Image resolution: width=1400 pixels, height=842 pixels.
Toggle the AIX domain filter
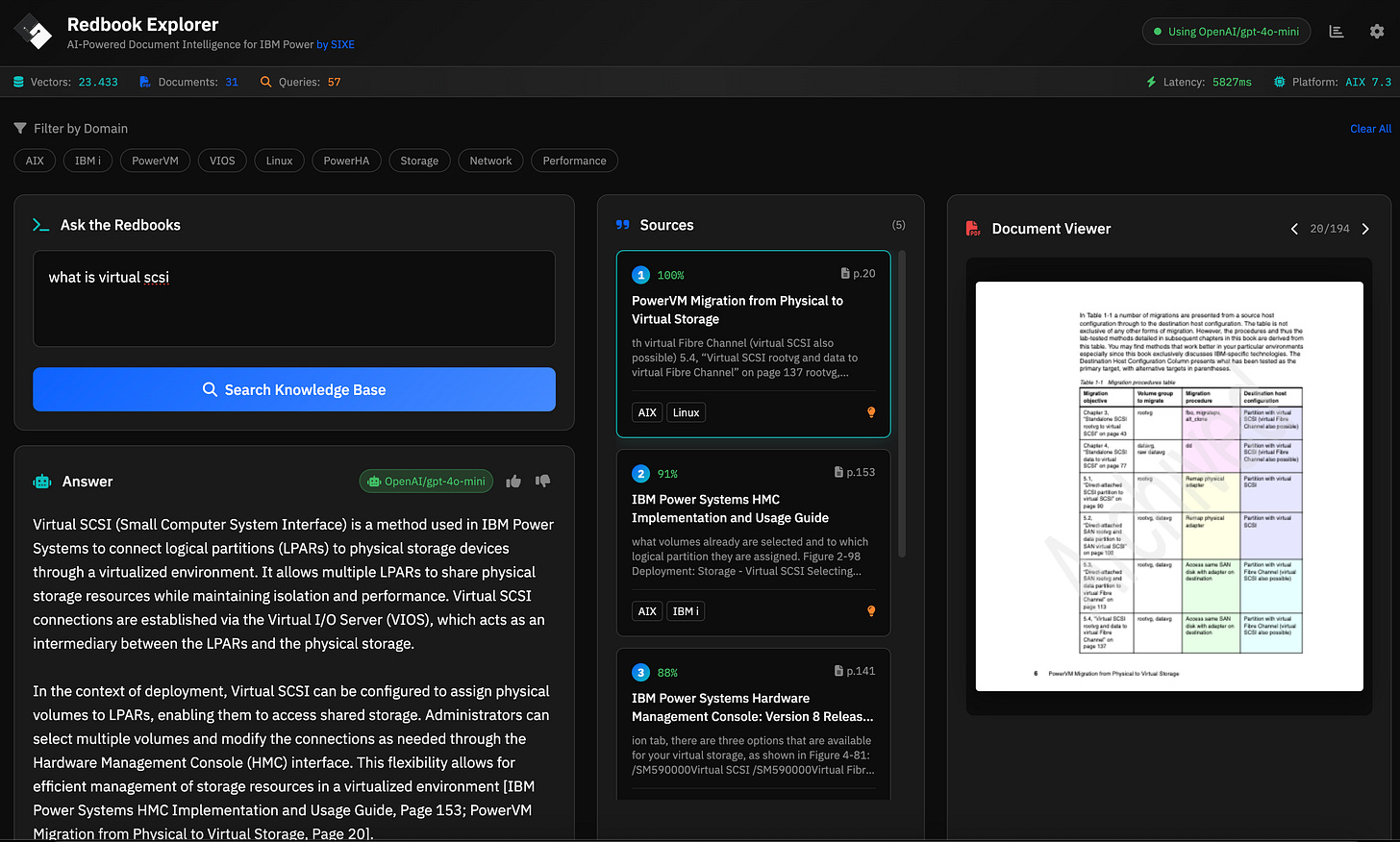click(35, 161)
